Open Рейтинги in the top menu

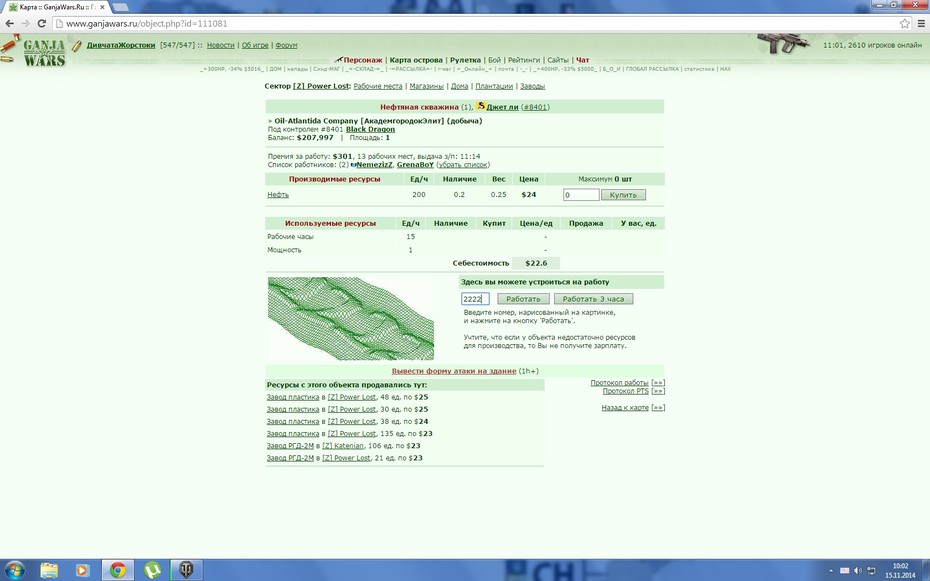(524, 60)
